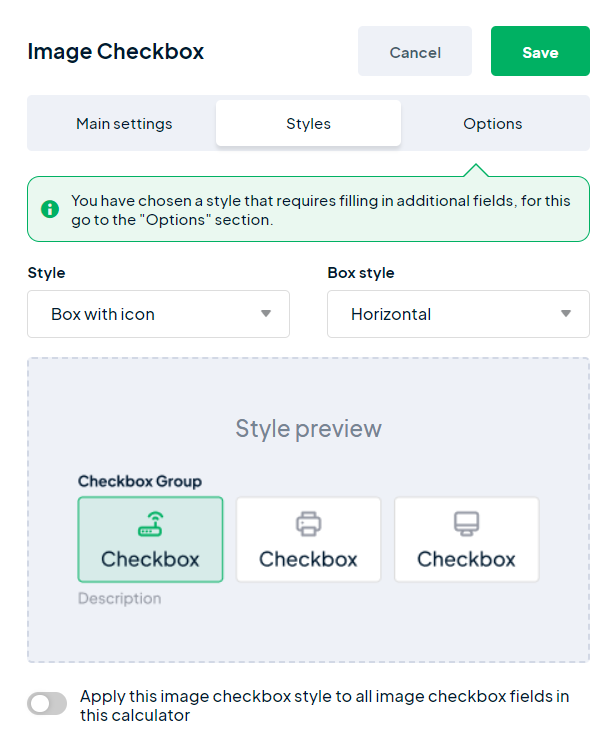Click the monitor icon in preview

(x=467, y=524)
